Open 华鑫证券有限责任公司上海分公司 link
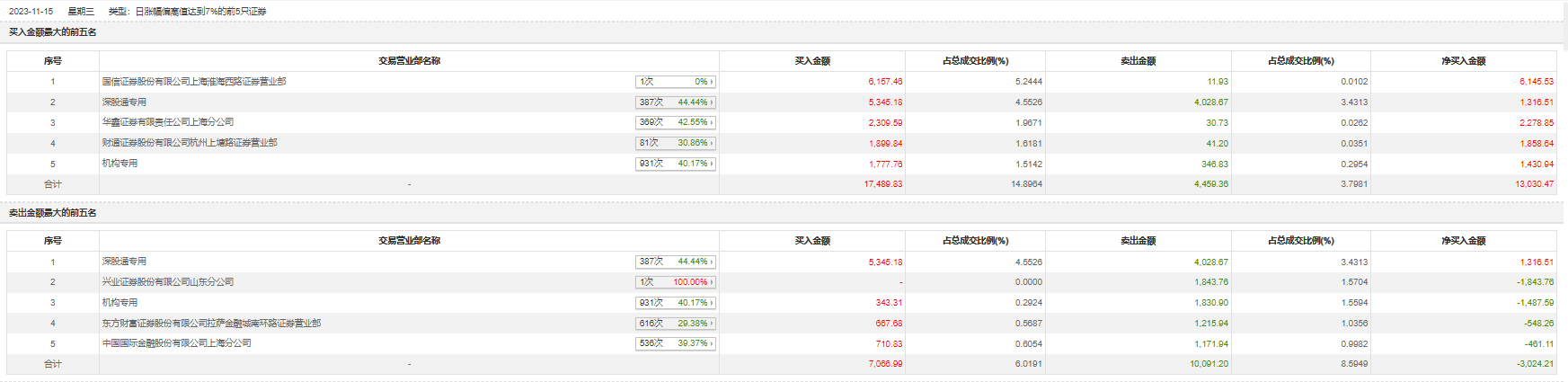This screenshot has height=382, width=1568. pos(168,122)
